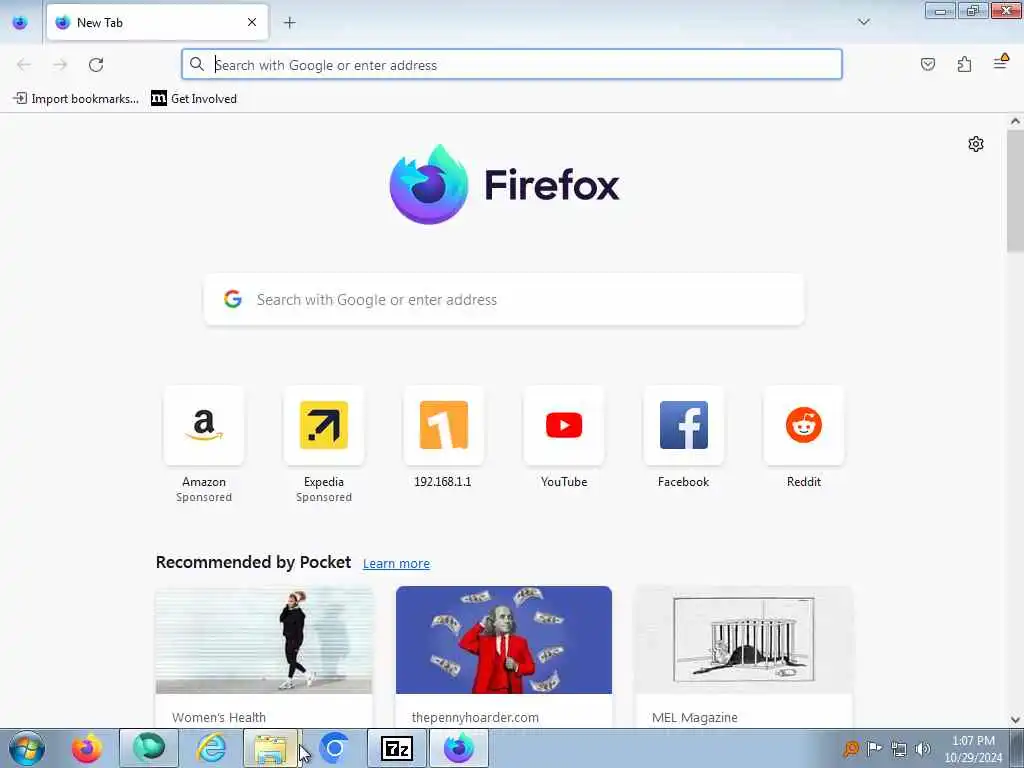Open a new tab with plus button
This screenshot has width=1024, height=768.
click(x=289, y=22)
